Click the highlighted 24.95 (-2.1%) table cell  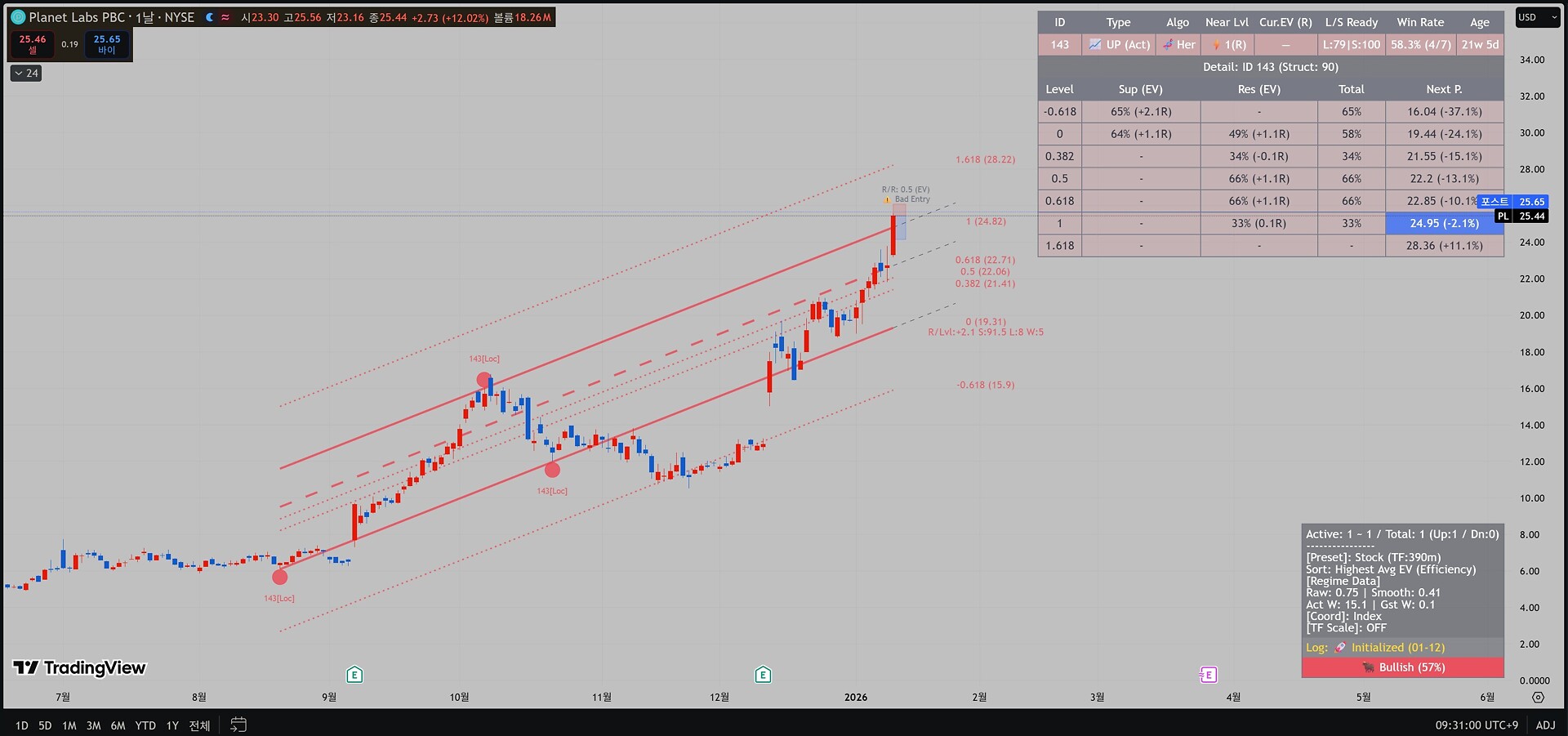(1444, 223)
